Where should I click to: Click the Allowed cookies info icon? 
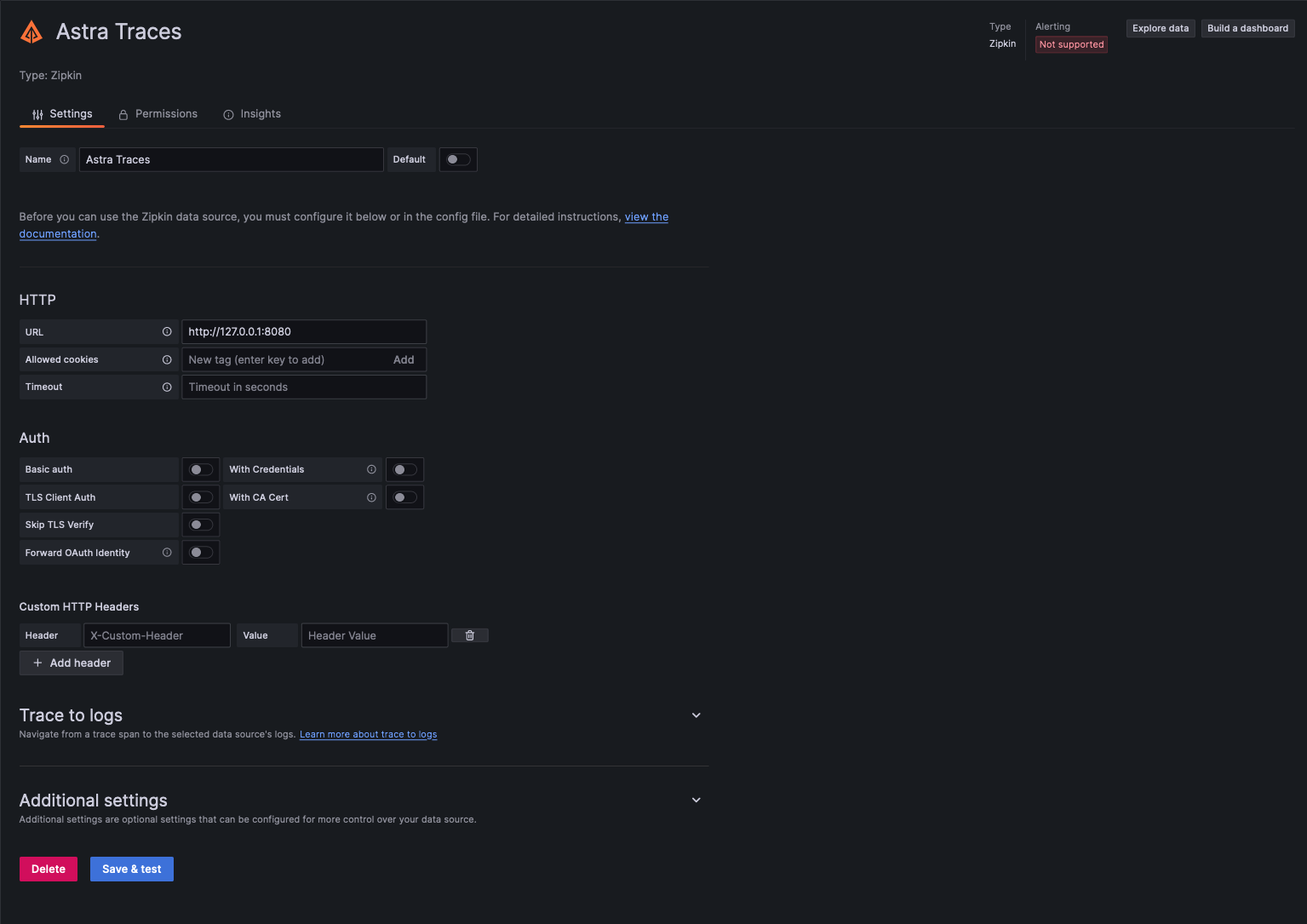pos(167,359)
